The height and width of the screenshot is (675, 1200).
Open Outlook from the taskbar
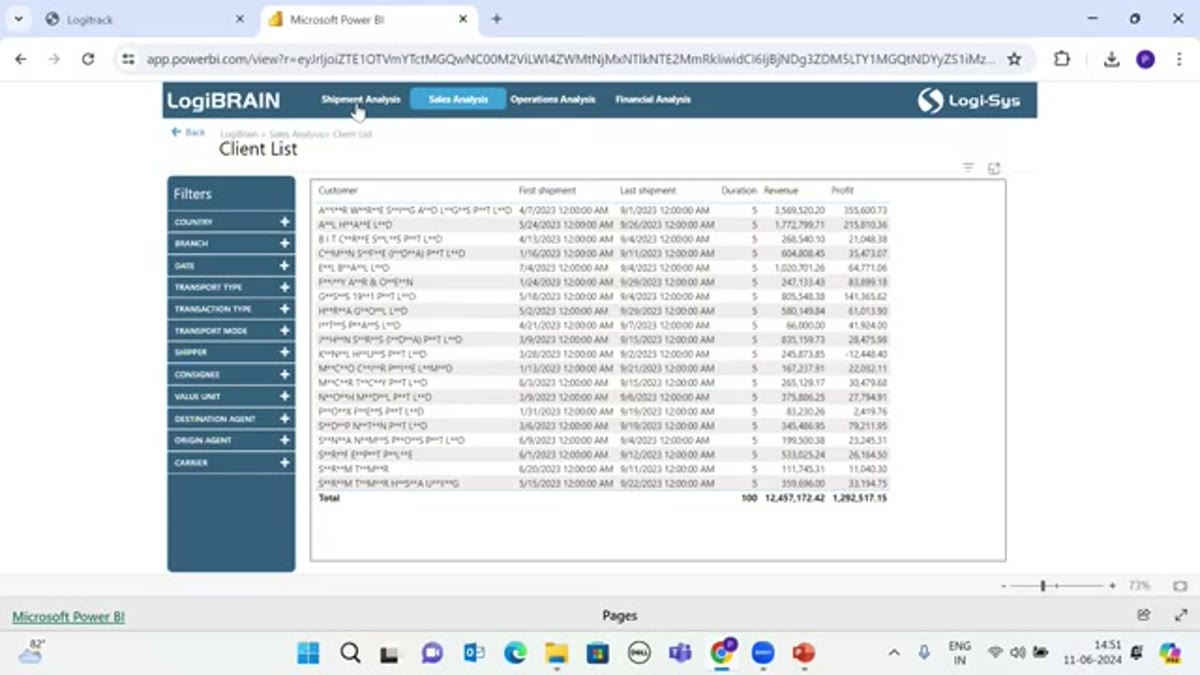tap(474, 653)
